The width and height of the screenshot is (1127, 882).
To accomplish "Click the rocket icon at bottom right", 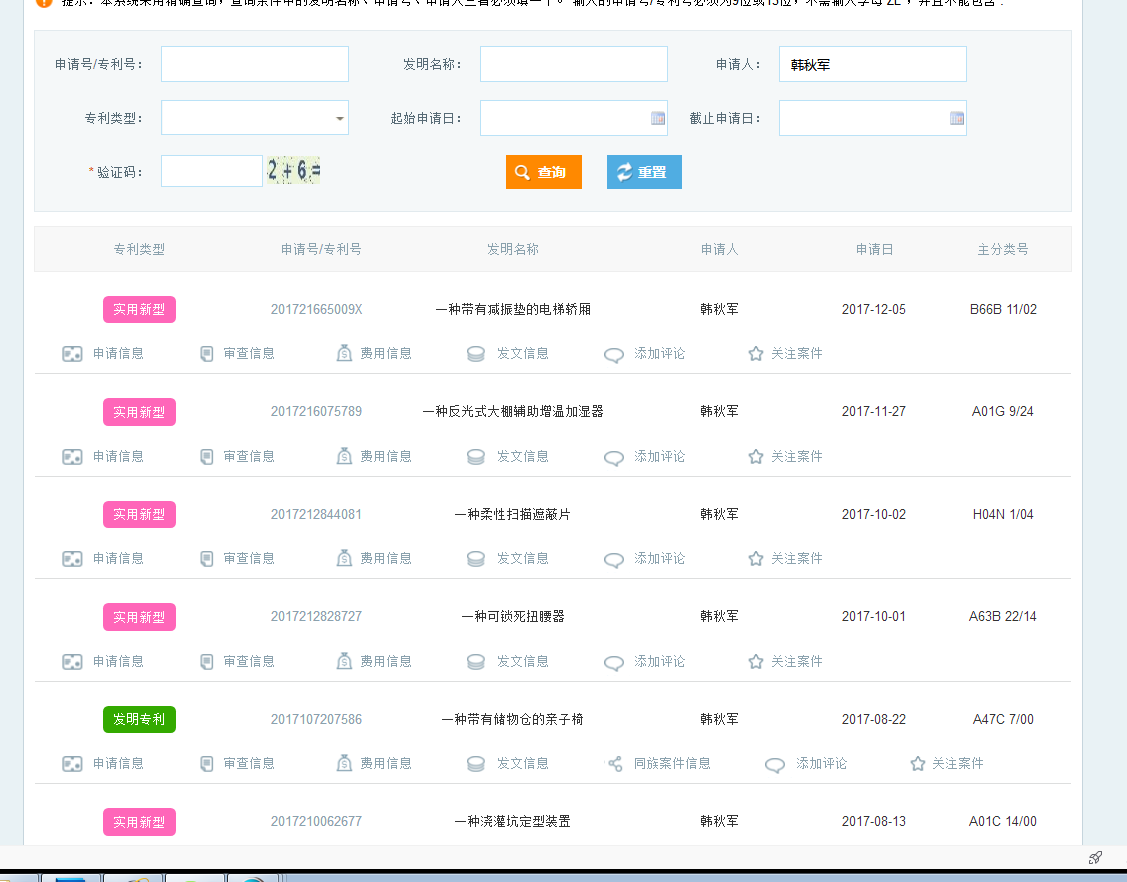I will coord(1095,858).
